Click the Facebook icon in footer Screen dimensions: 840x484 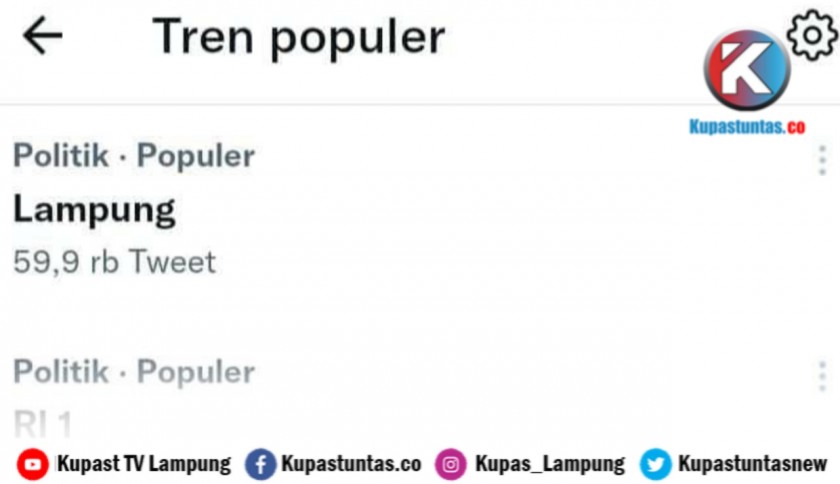260,464
